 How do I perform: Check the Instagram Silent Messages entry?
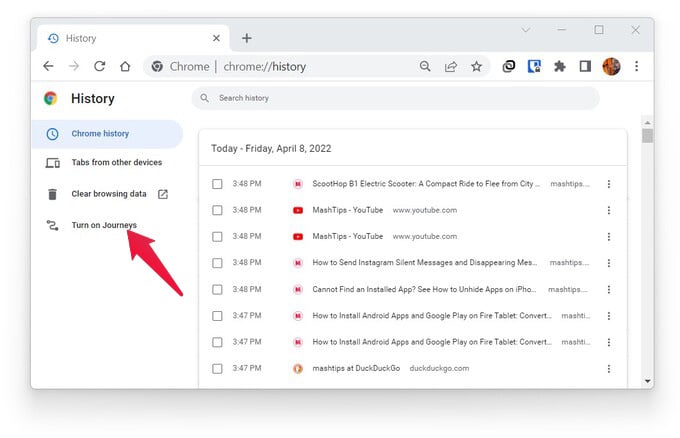click(217, 263)
